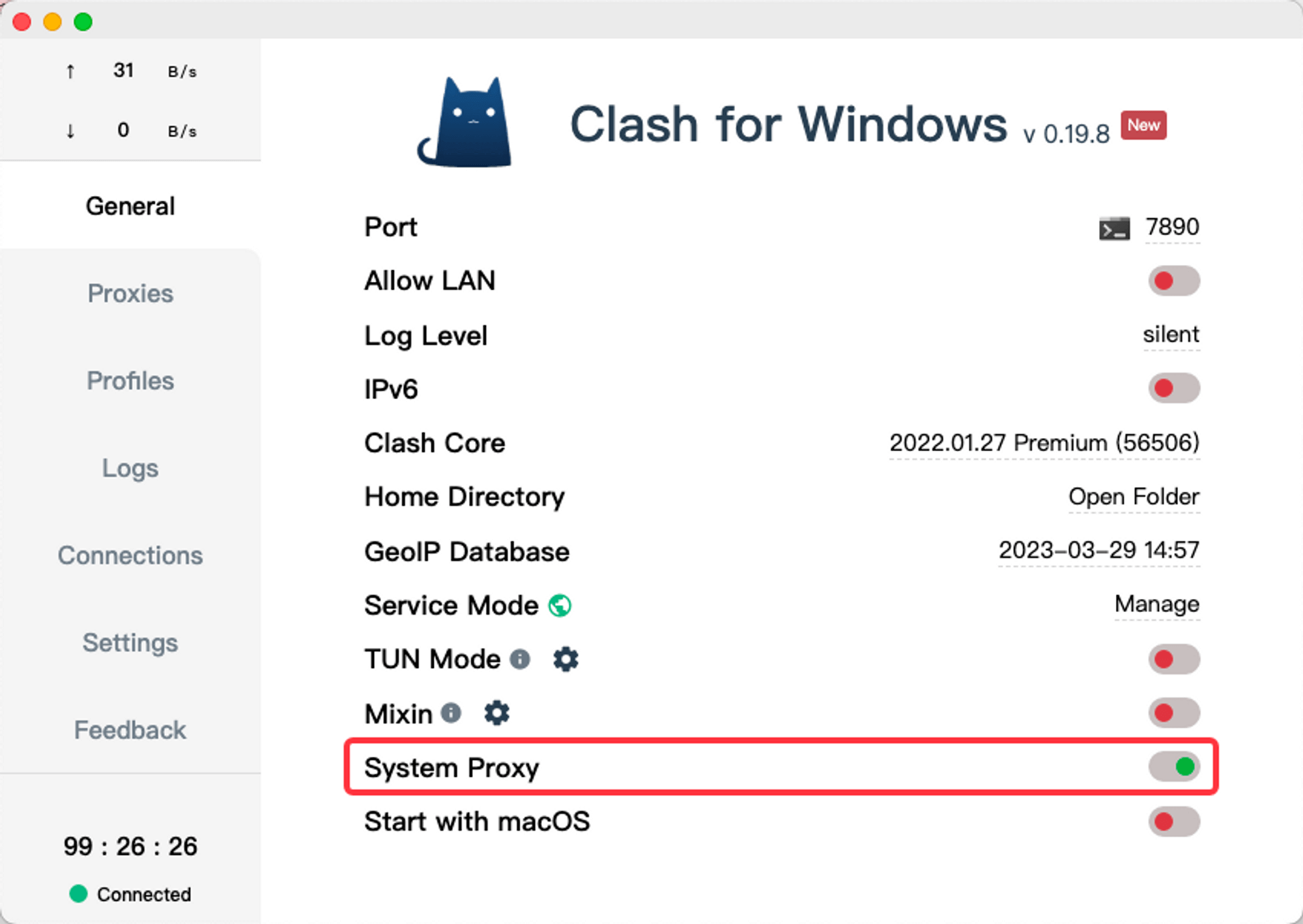Open the Profiles tab
Viewport: 1303px width, 924px height.
pyautogui.click(x=130, y=380)
